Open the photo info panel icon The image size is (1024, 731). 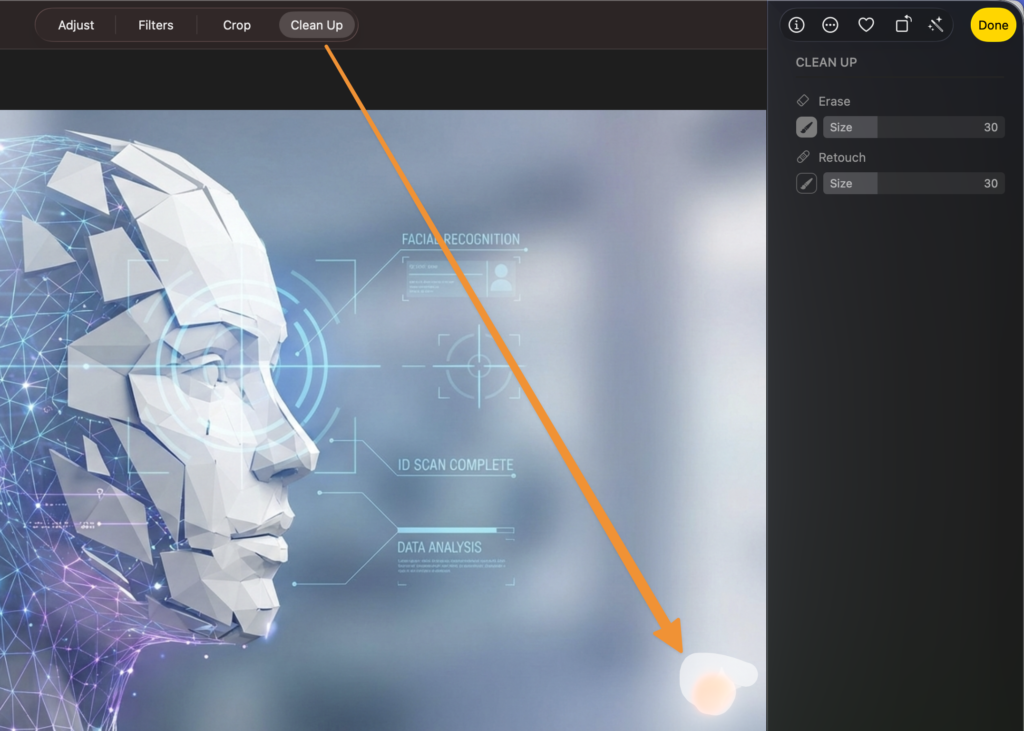[797, 25]
